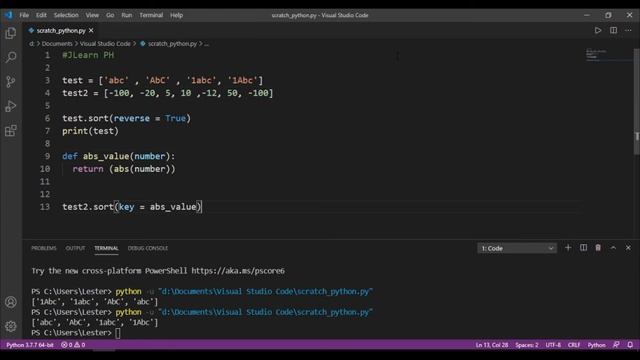This screenshot has width=640, height=360.
Task: Click line number 9 in the gutter
Action: coord(47,156)
